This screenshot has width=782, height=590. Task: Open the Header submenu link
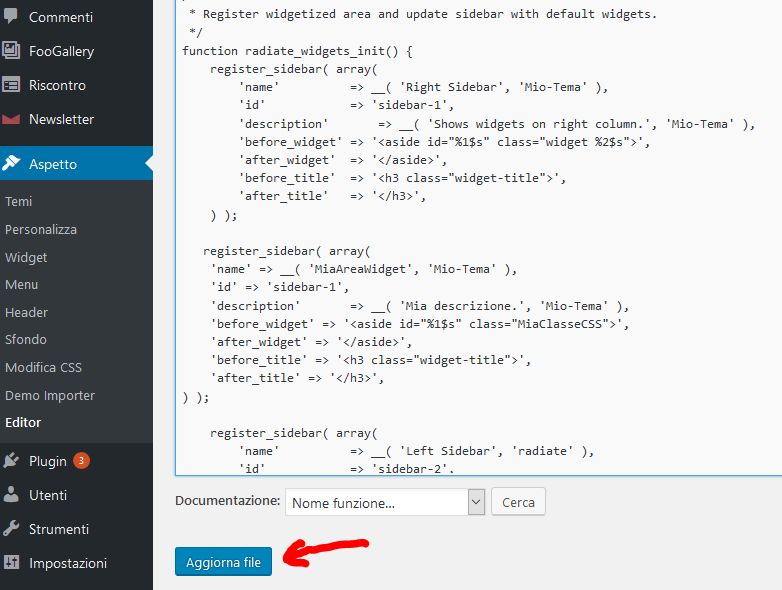pos(26,312)
